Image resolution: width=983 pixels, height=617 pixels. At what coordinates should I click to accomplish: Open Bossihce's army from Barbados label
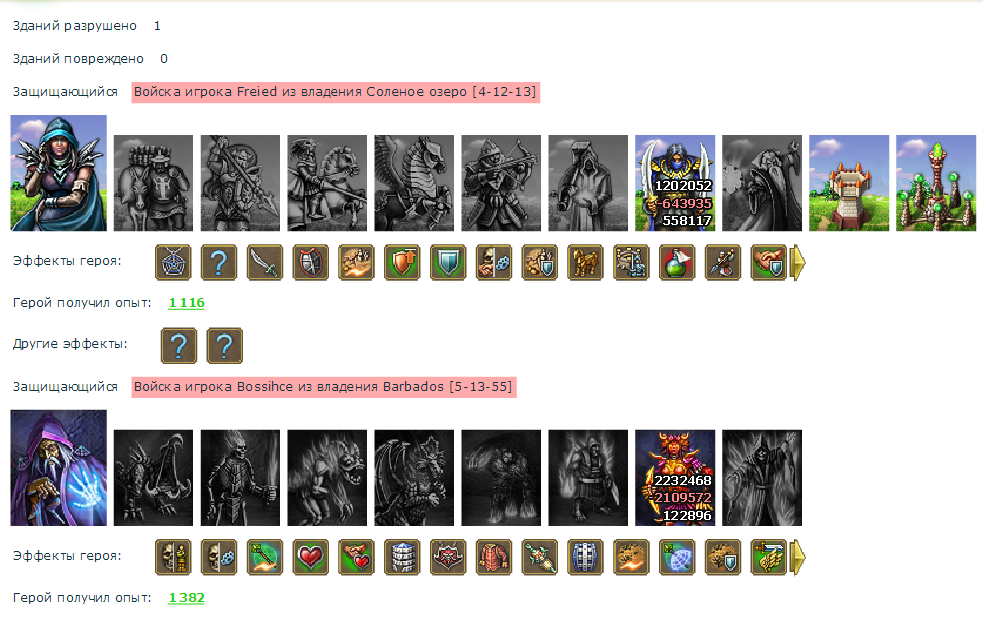tap(323, 387)
